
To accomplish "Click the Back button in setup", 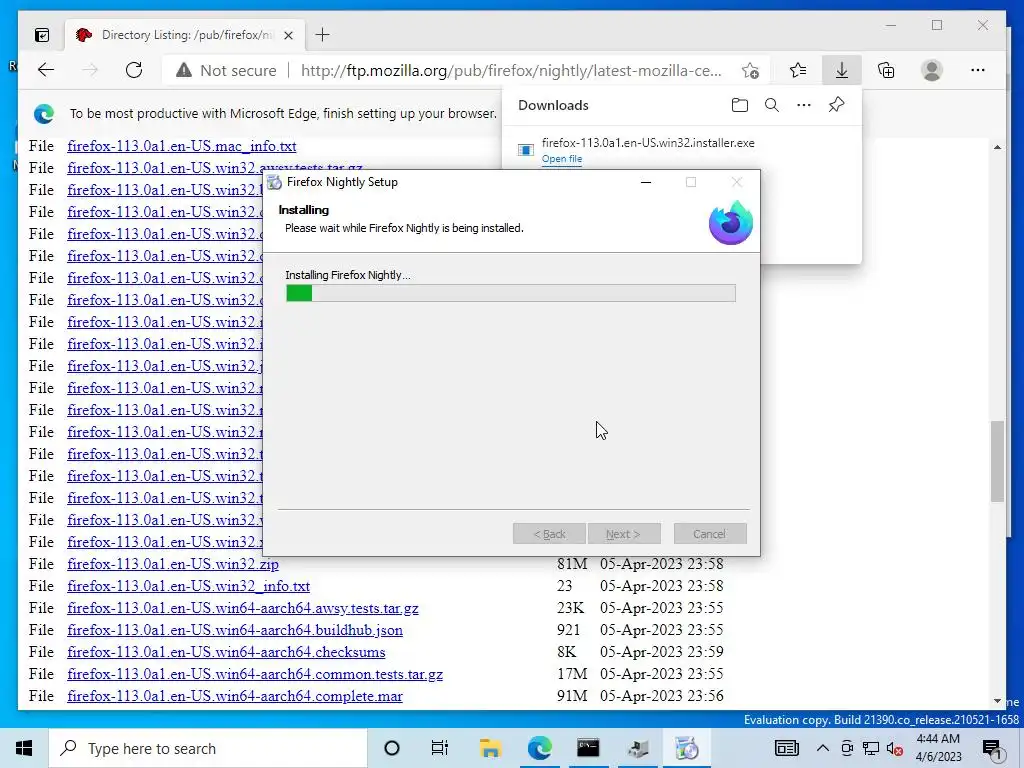I will tap(549, 534).
